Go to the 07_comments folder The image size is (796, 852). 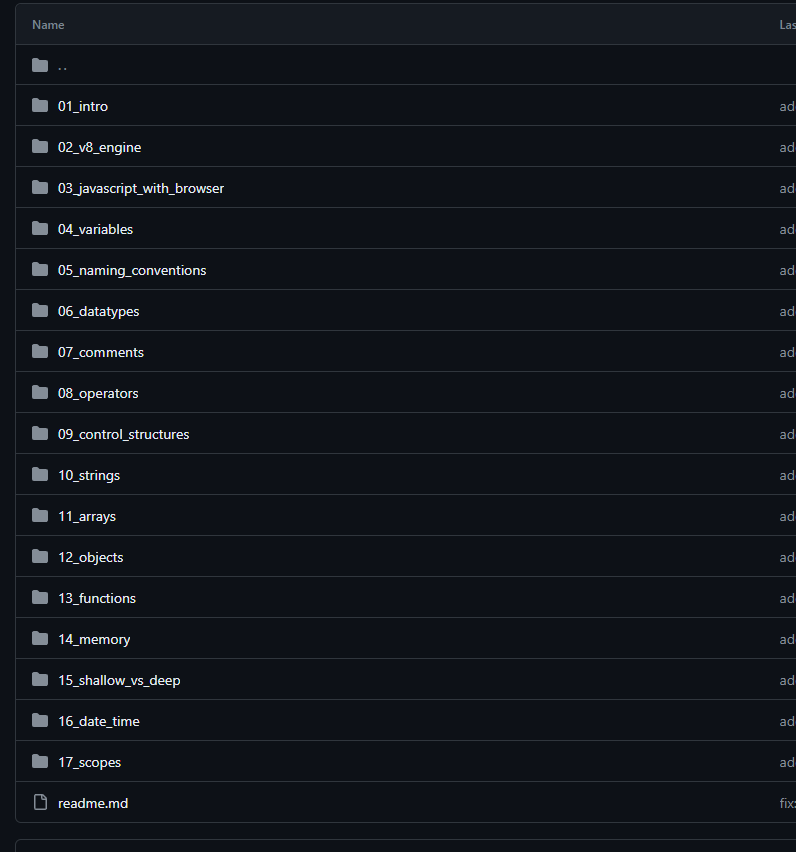[x=100, y=352]
